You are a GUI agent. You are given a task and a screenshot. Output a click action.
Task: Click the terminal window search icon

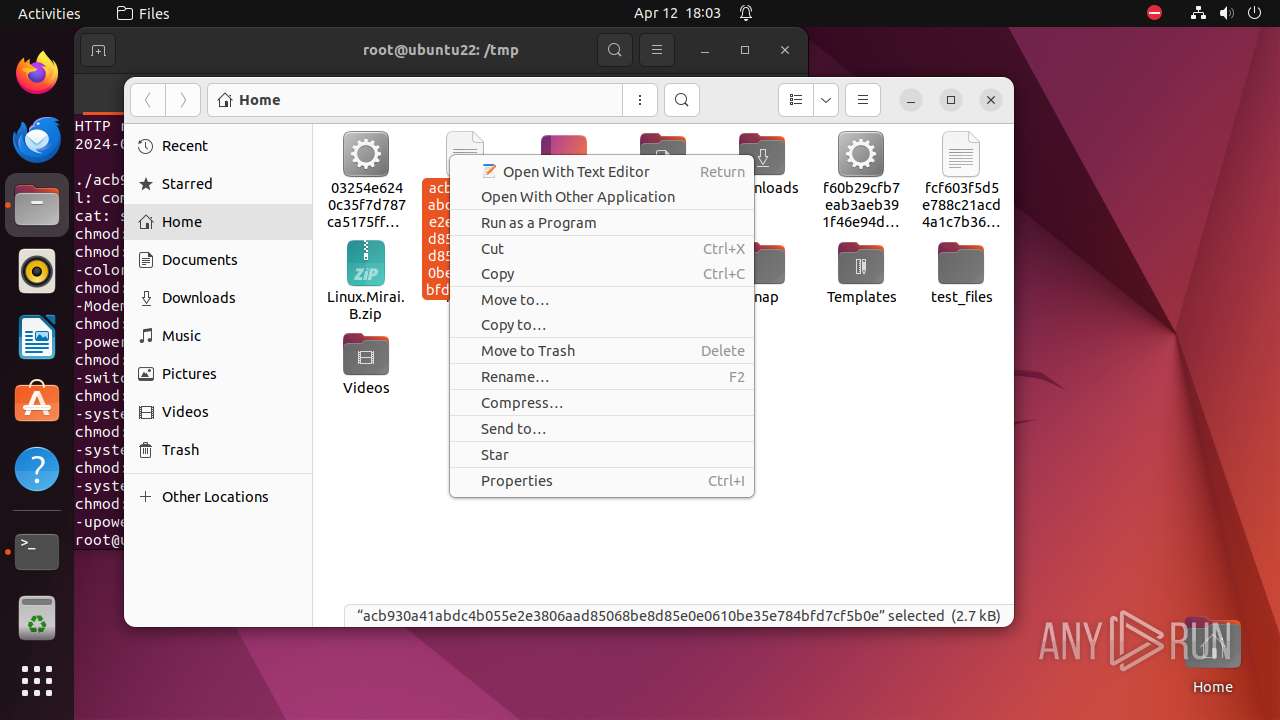coord(615,50)
